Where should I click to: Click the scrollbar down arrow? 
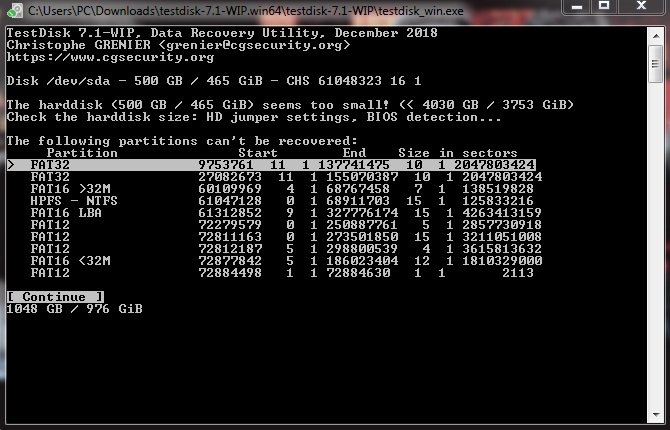pyautogui.click(x=656, y=415)
